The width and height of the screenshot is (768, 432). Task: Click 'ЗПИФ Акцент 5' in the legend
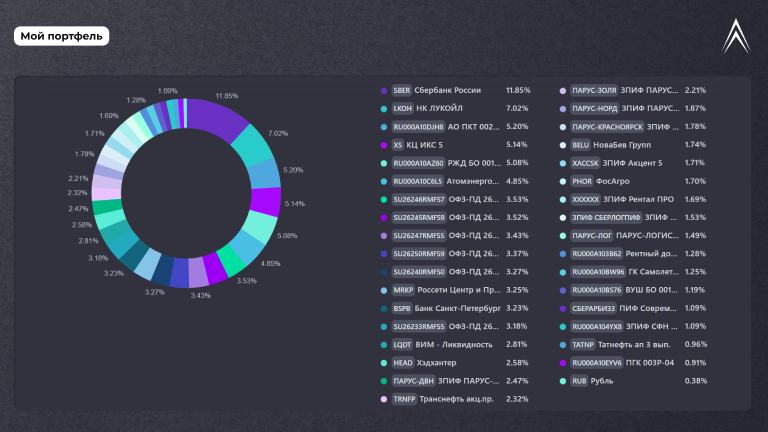tap(632, 163)
